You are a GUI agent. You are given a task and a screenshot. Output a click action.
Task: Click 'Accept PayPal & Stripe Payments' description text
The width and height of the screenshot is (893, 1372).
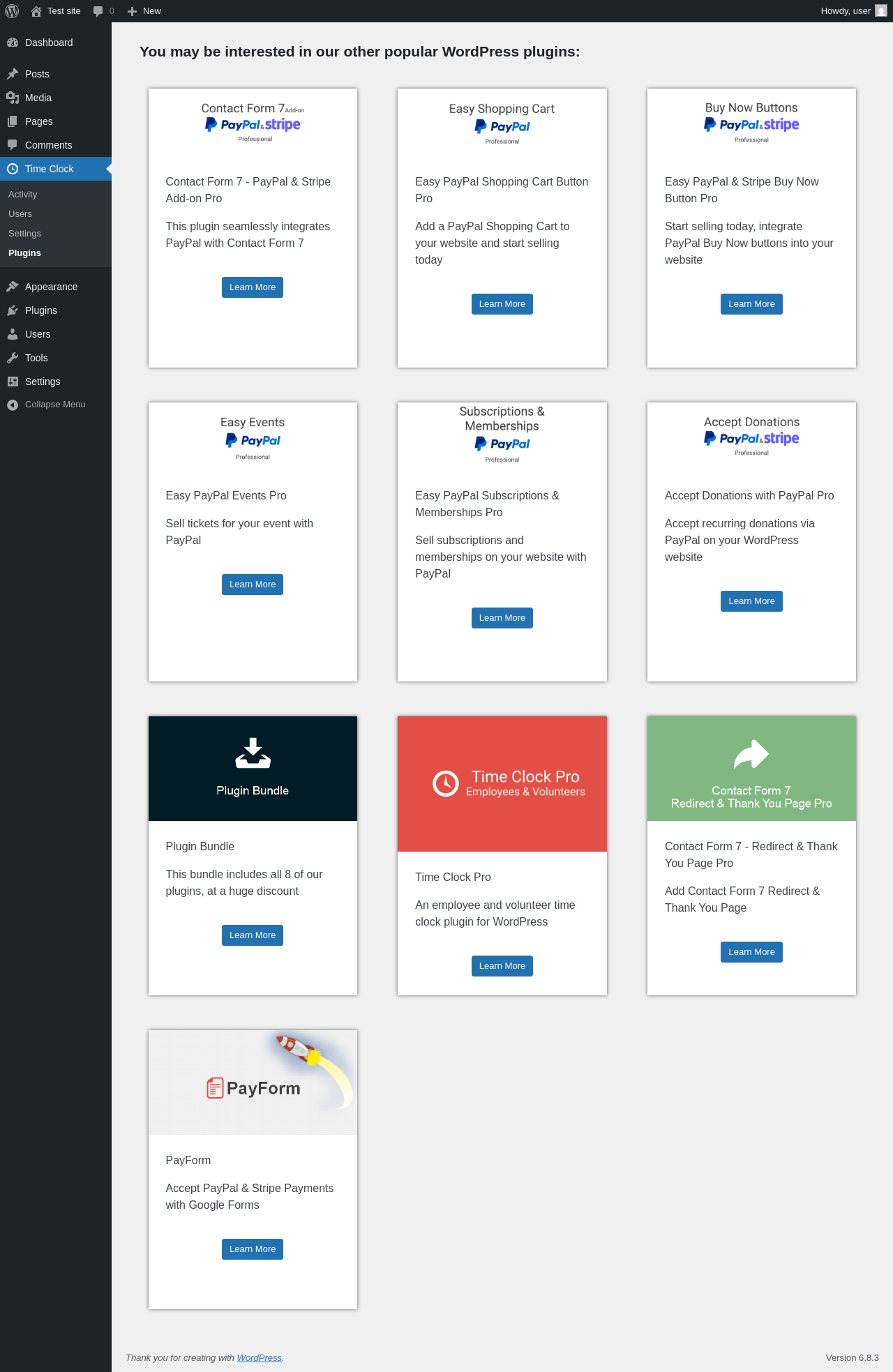pyautogui.click(x=250, y=1196)
